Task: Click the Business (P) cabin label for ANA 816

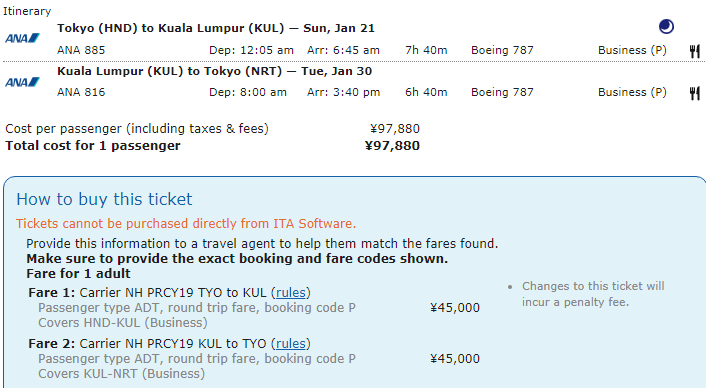Action: tap(632, 92)
